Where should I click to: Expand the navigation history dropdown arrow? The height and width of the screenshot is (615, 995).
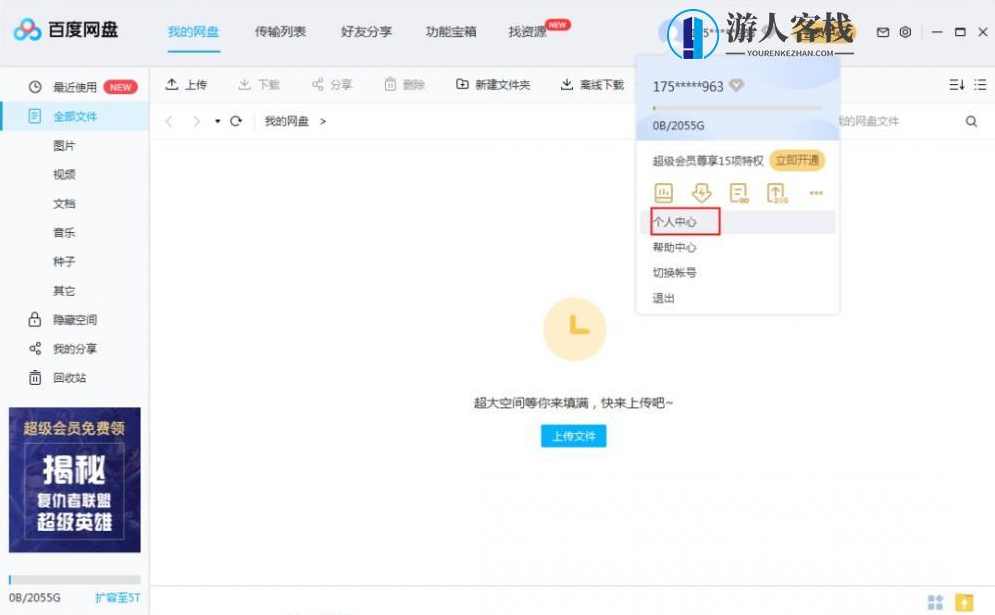[x=218, y=122]
